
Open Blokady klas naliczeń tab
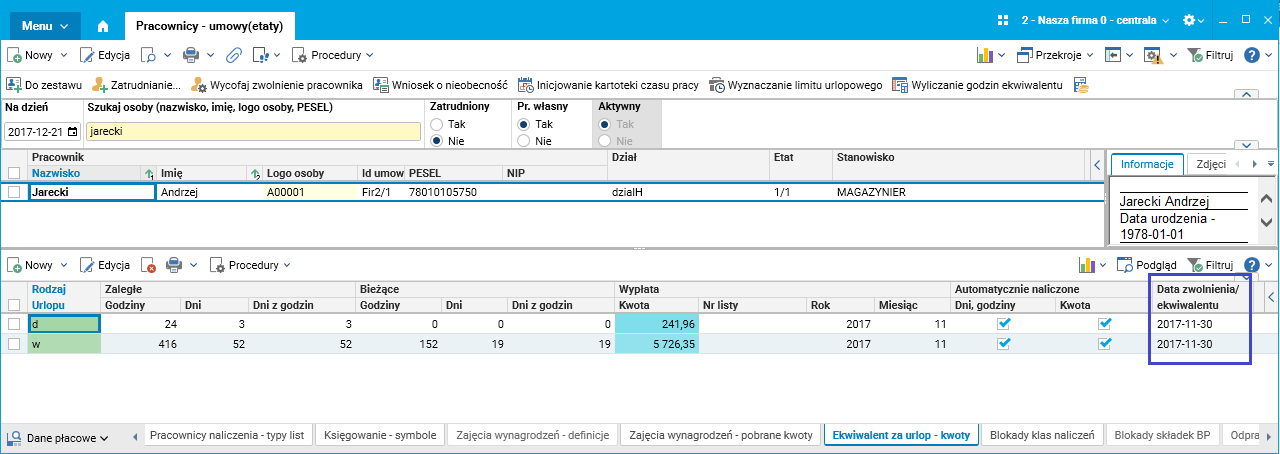1041,435
